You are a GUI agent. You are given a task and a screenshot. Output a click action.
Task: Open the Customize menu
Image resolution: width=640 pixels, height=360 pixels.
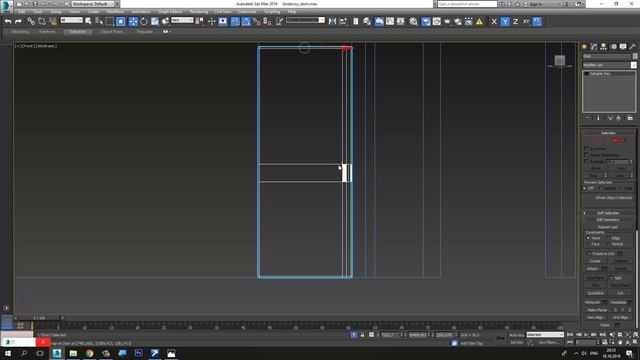tap(247, 12)
